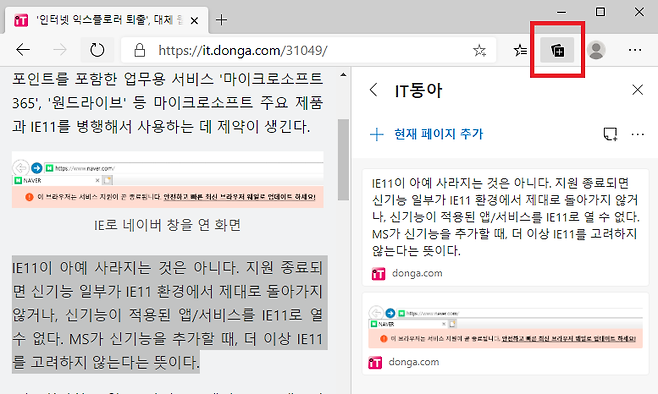Go back with the browser back arrow

(23, 50)
